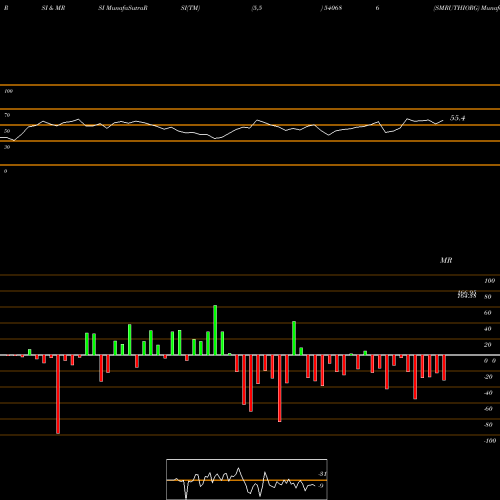This screenshot has height=500, width=500.
Task: Open the mini overview chart thumbnail at bottom
Action: pyautogui.click(x=247, y=479)
